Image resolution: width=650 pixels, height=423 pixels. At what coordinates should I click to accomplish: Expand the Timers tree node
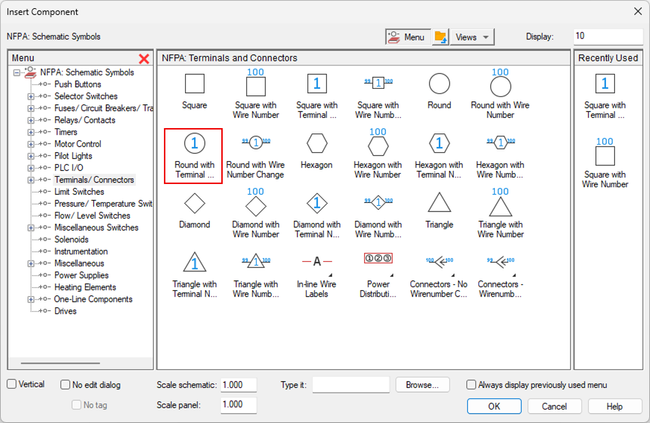tap(31, 132)
